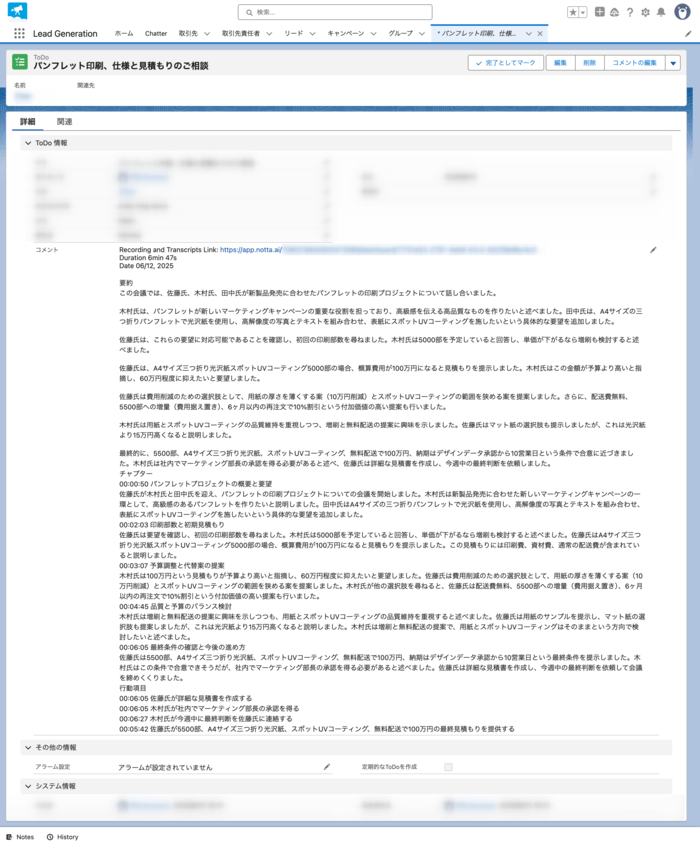Open History in the utility bar
Viewport: 700px width, 847px height.
coord(62,837)
